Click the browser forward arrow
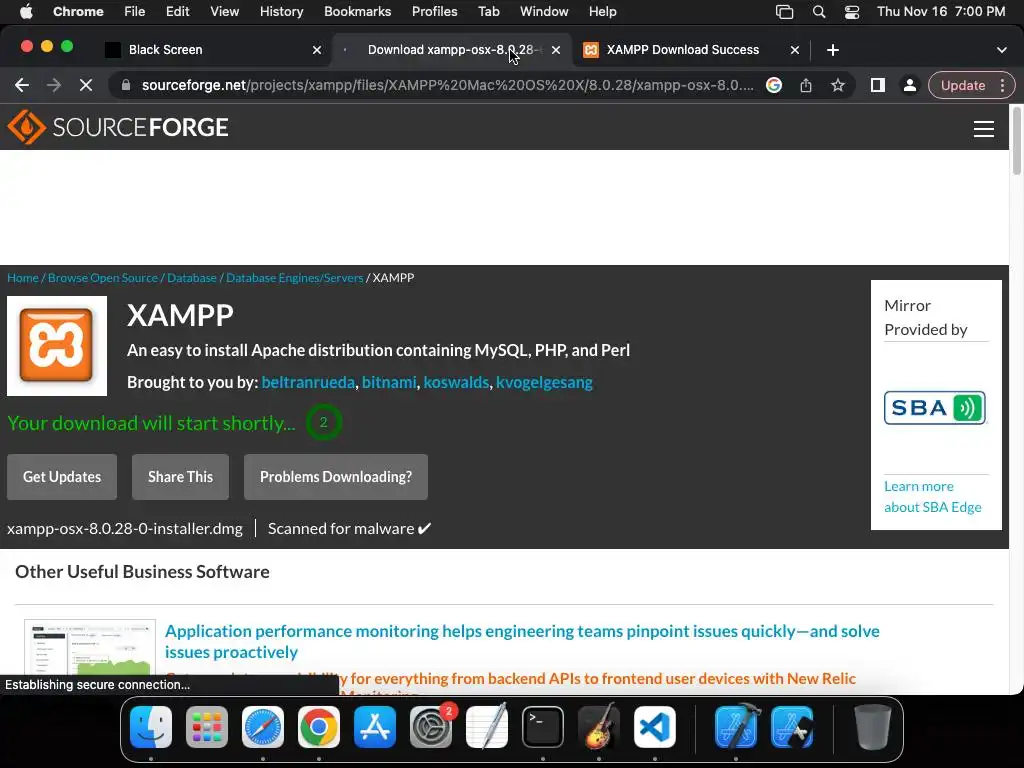The width and height of the screenshot is (1024, 768). (54, 86)
